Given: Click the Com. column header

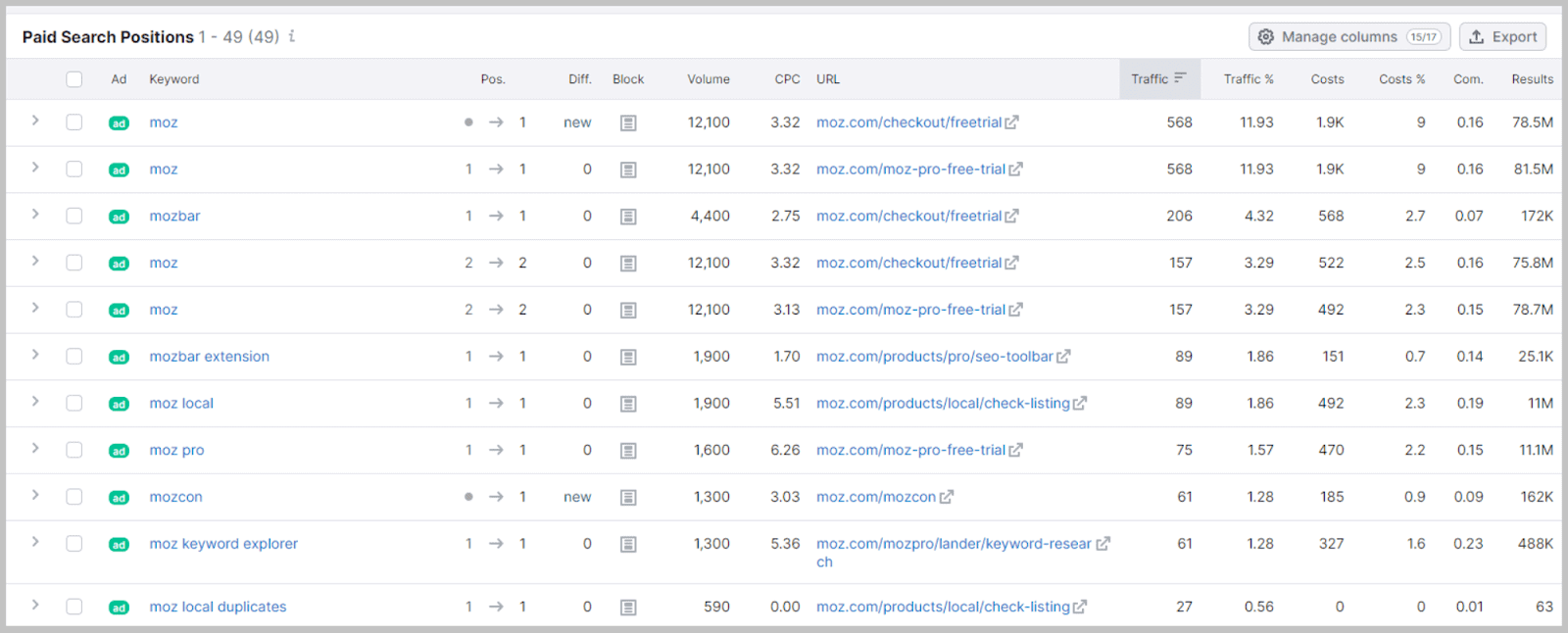Looking at the screenshot, I should 1468,79.
